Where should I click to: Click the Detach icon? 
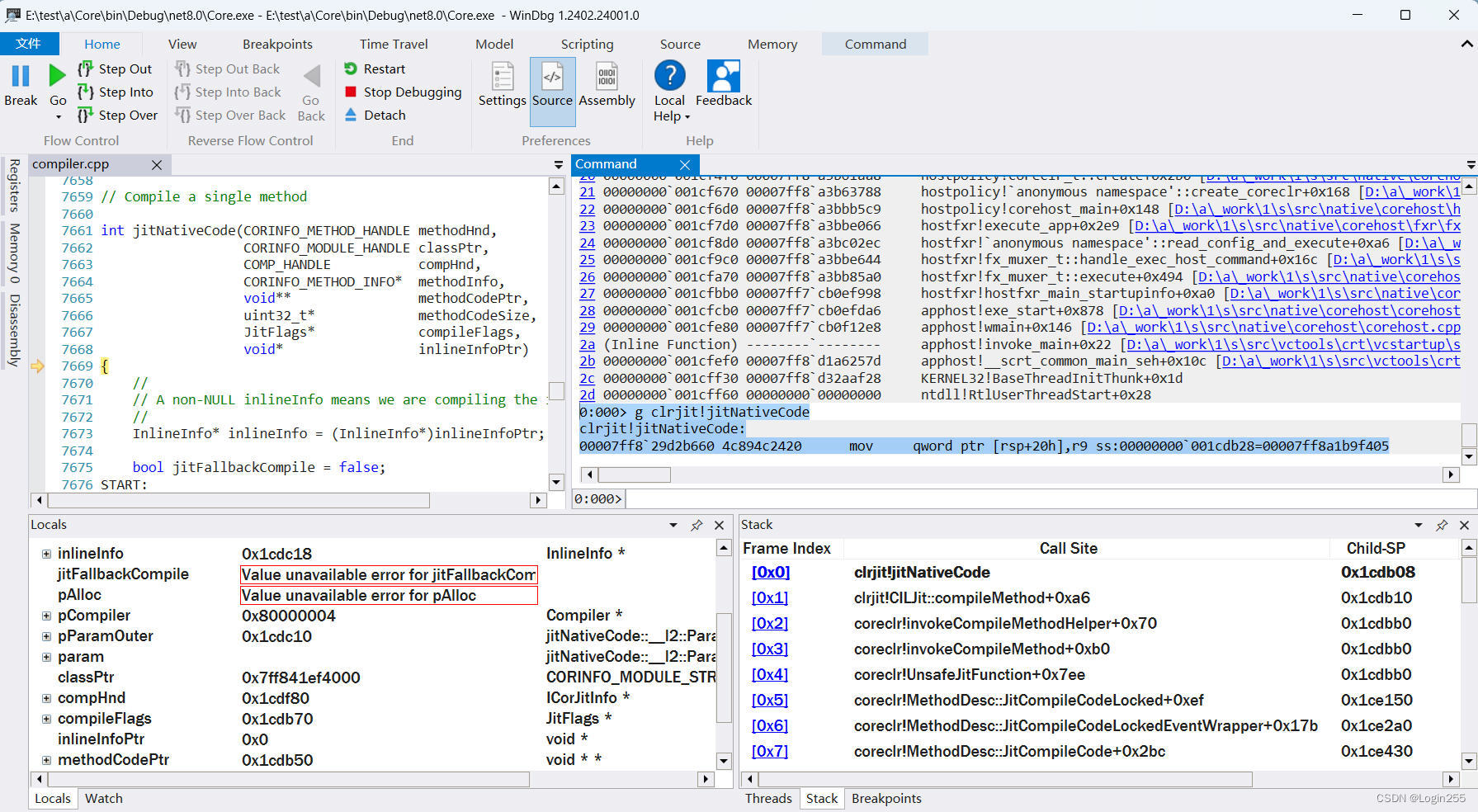(351, 115)
